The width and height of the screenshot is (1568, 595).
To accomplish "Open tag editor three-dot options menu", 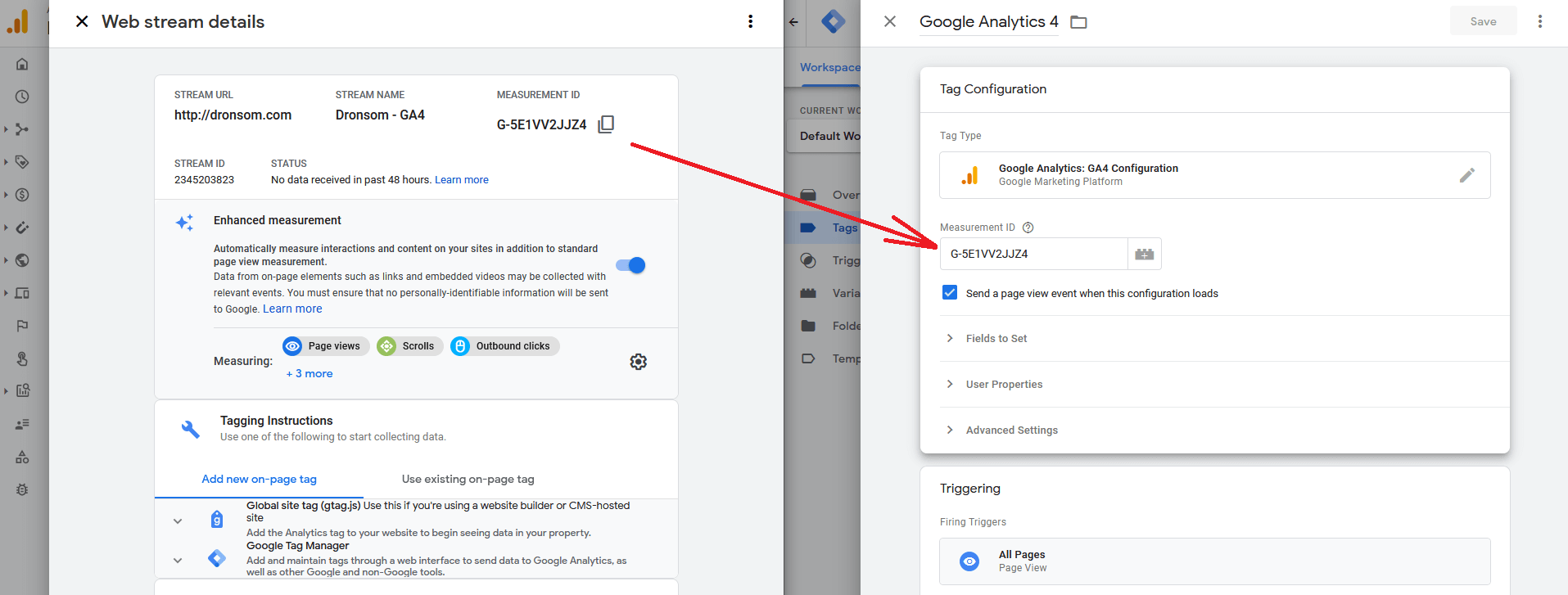I will click(x=1539, y=21).
